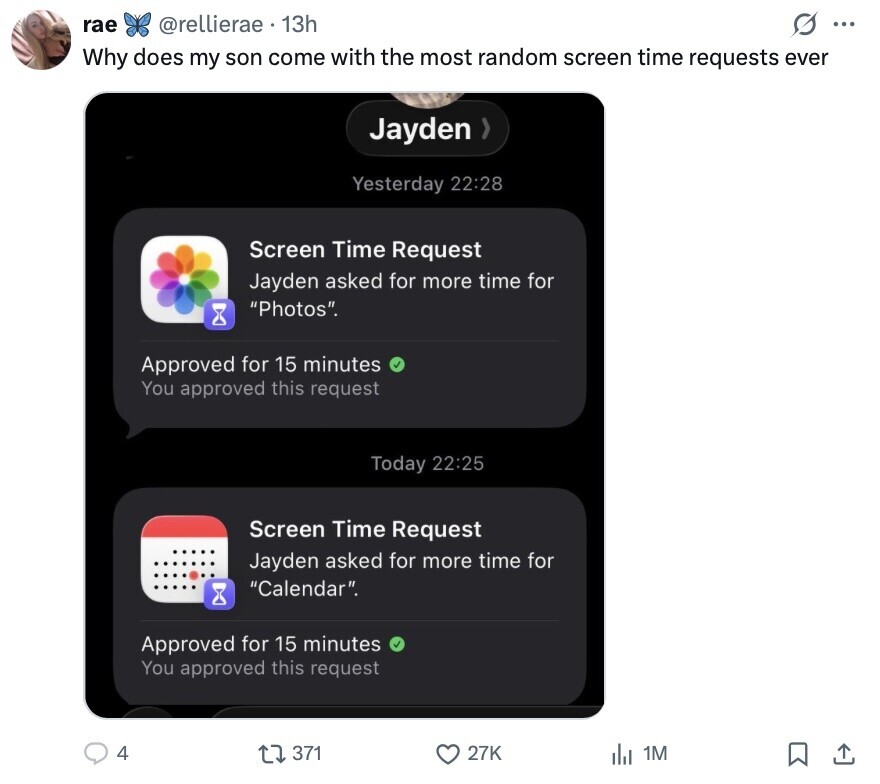Screen dimensions: 880x784
Task: Open the Photos Screen Time Request bubble title
Action: [x=365, y=250]
